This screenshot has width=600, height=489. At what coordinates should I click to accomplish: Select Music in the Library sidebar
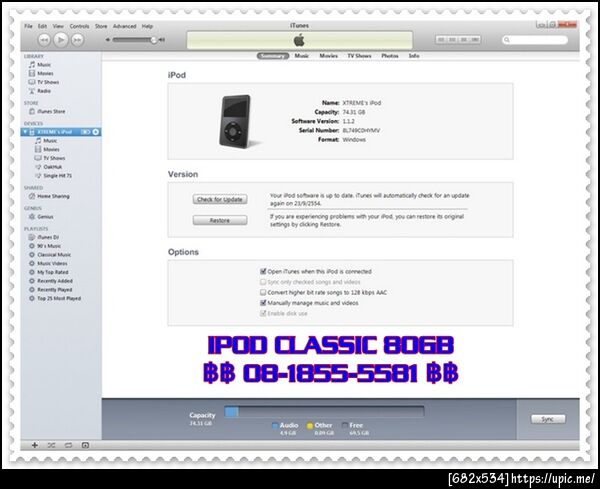40,65
